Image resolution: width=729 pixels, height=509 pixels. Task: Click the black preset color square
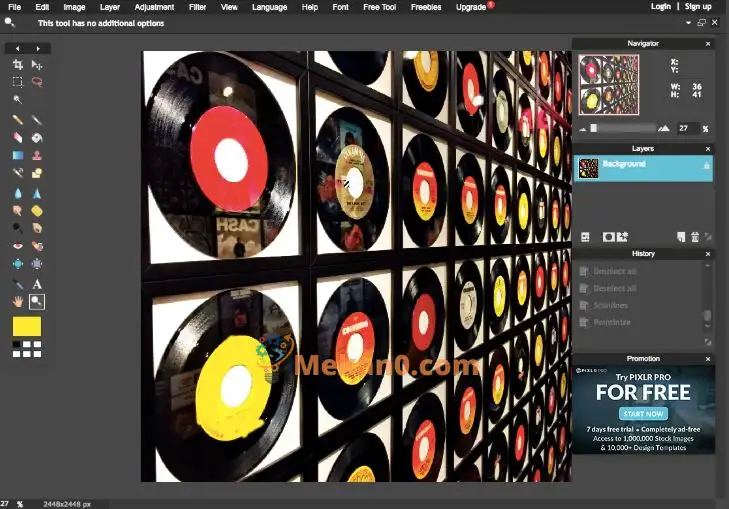[x=16, y=344]
